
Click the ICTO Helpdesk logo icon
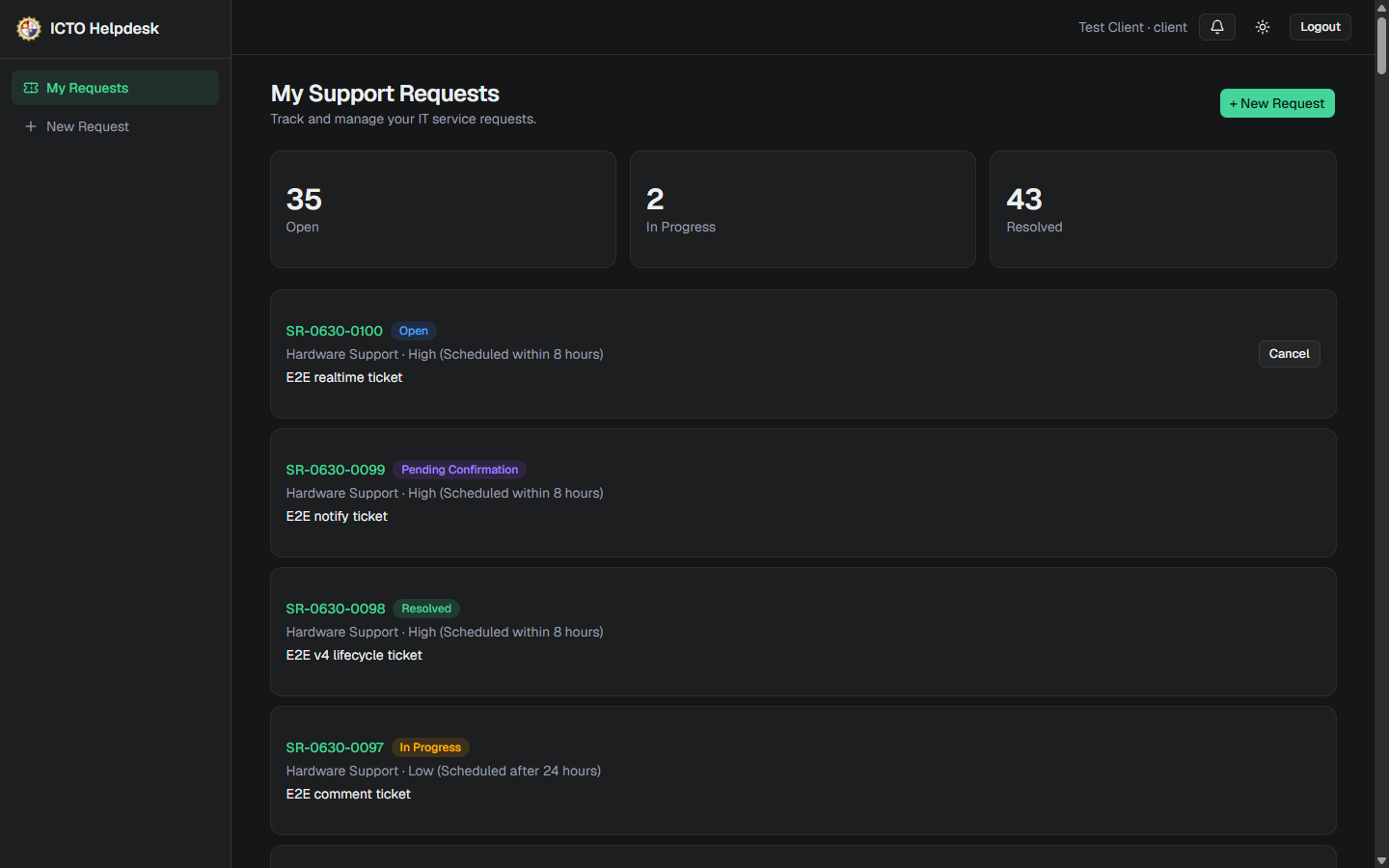click(x=29, y=28)
